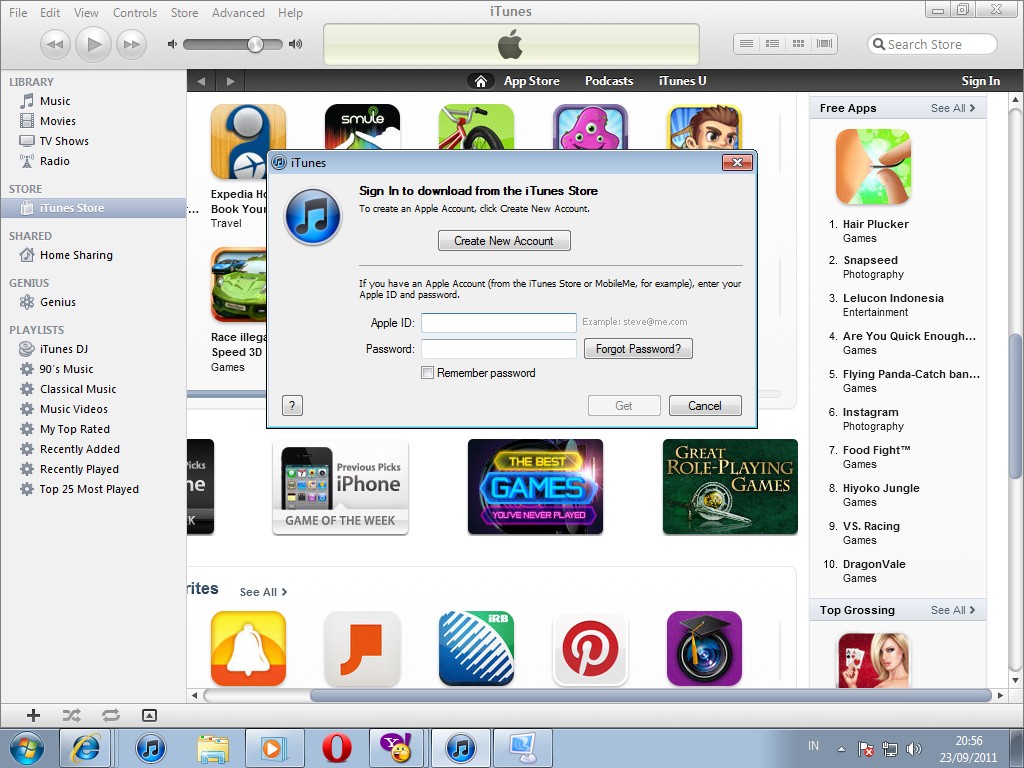This screenshot has width=1024, height=768.
Task: Switch to grid view icon
Action: 798,44
